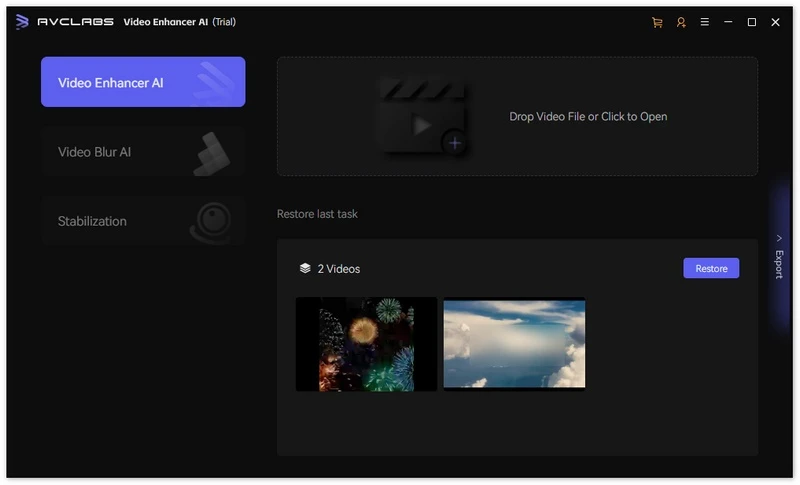Click Drop Video File or Click to Open
This screenshot has width=800, height=485.
[588, 117]
